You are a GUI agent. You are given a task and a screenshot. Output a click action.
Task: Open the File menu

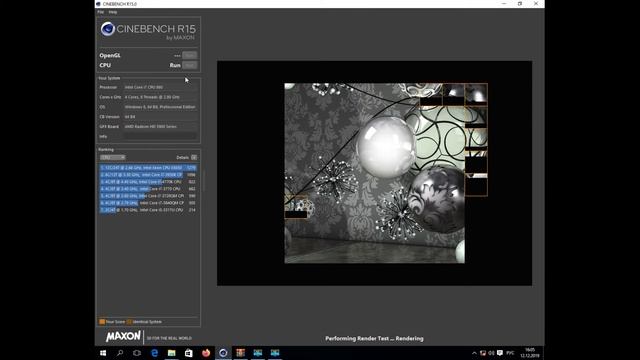coord(100,12)
